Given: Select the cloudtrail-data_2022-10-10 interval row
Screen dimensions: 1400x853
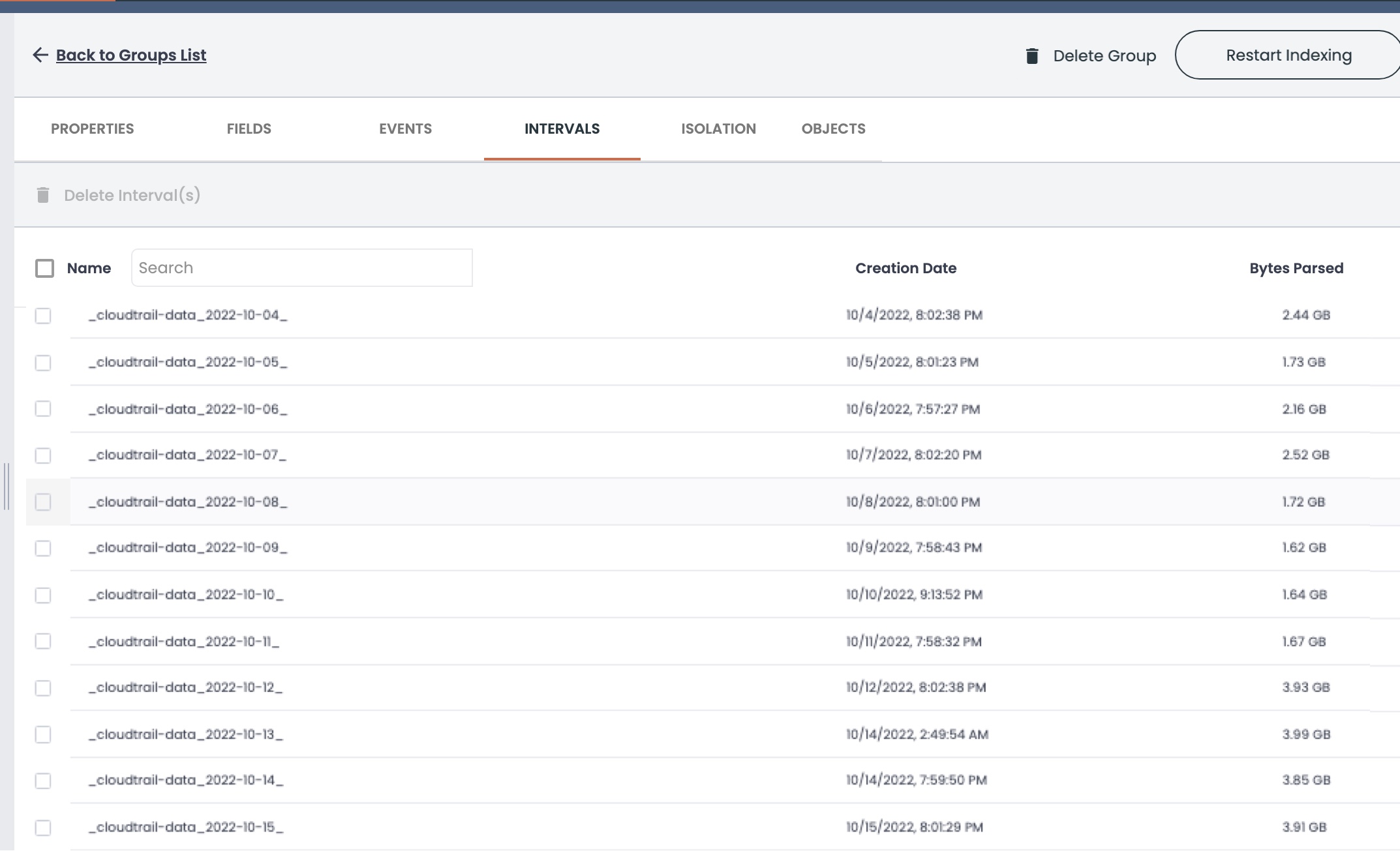Looking at the screenshot, I should [x=186, y=595].
